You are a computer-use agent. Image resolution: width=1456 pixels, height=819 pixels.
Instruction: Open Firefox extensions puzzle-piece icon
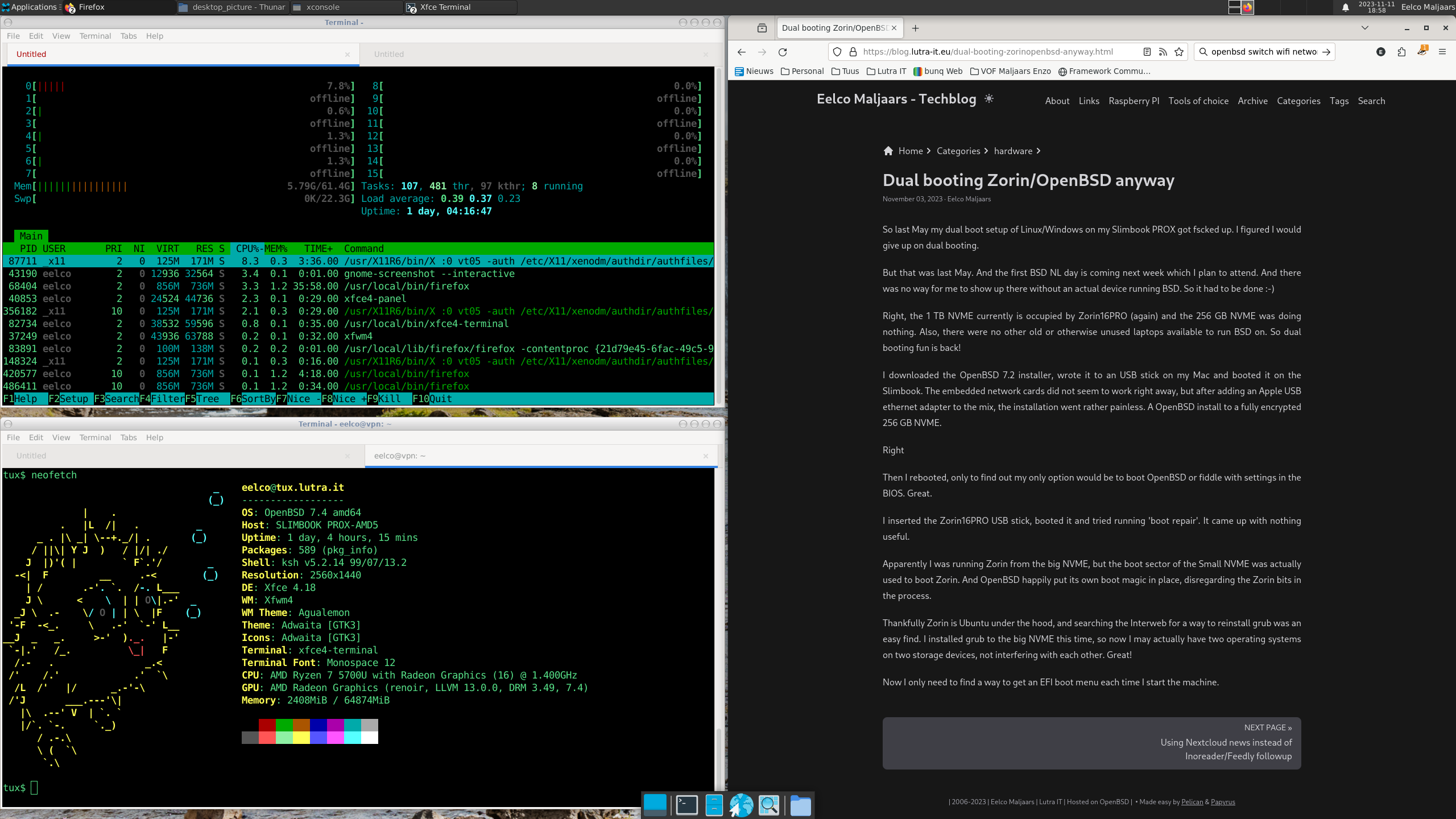[1400, 52]
